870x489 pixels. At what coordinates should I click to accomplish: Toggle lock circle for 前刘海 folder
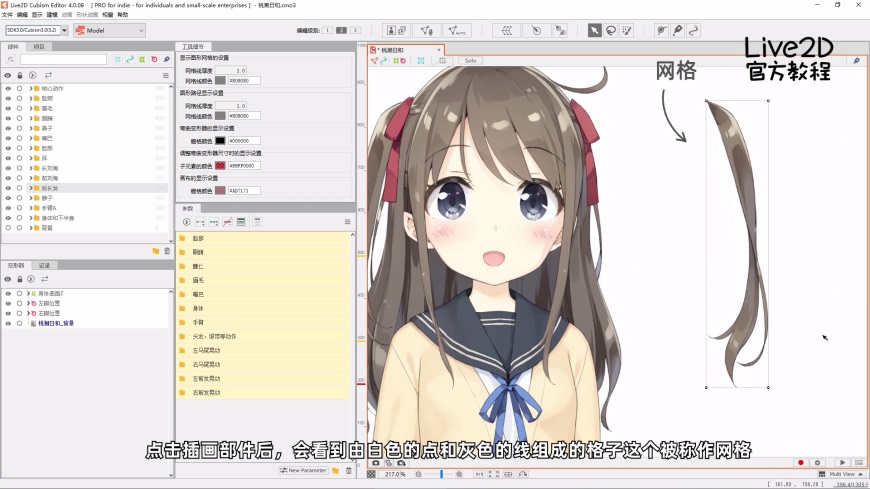[19, 178]
